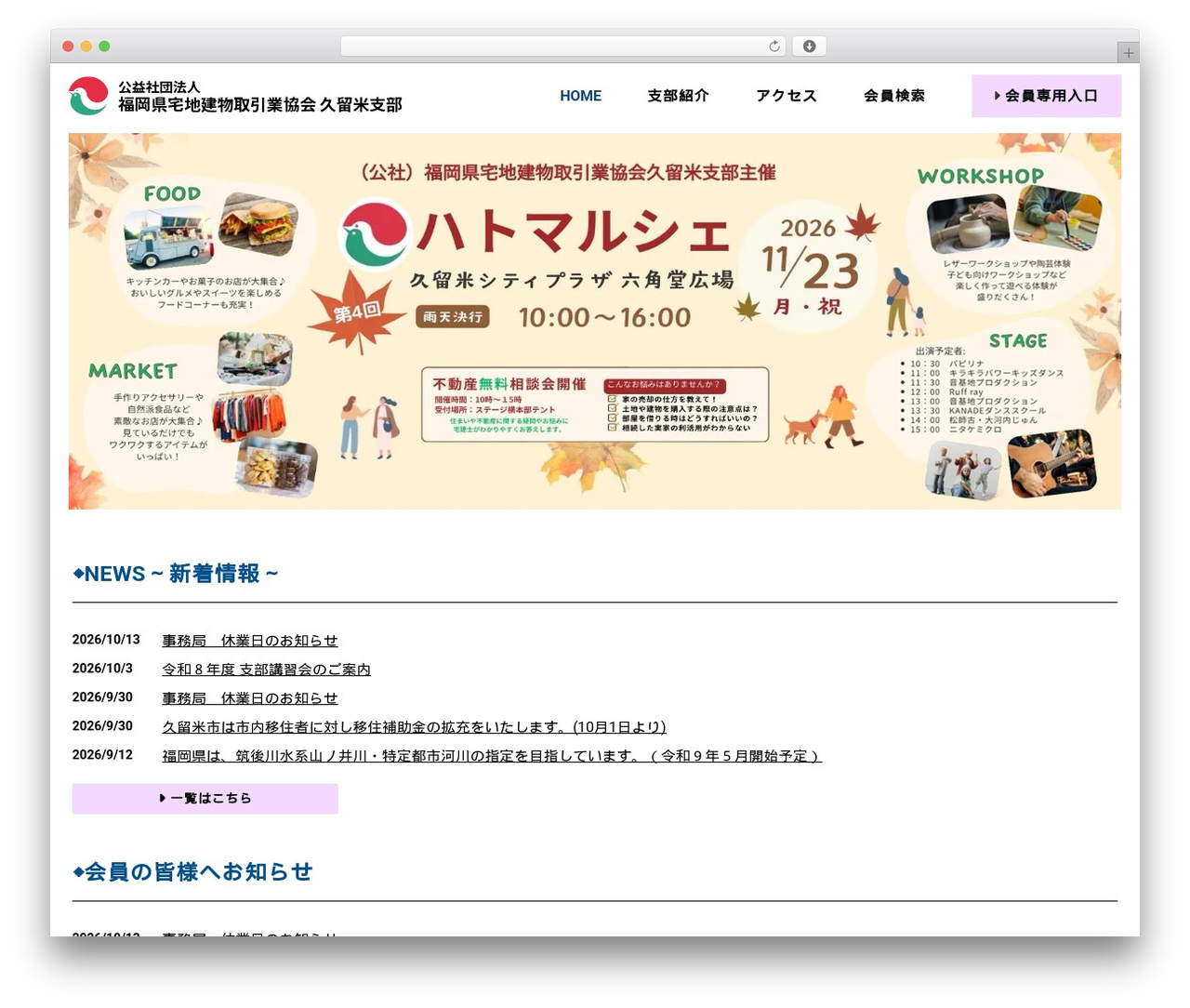Click the date 2026/9/12 in the news list
Screen dimensions: 1190x1008
pyautogui.click(x=102, y=755)
